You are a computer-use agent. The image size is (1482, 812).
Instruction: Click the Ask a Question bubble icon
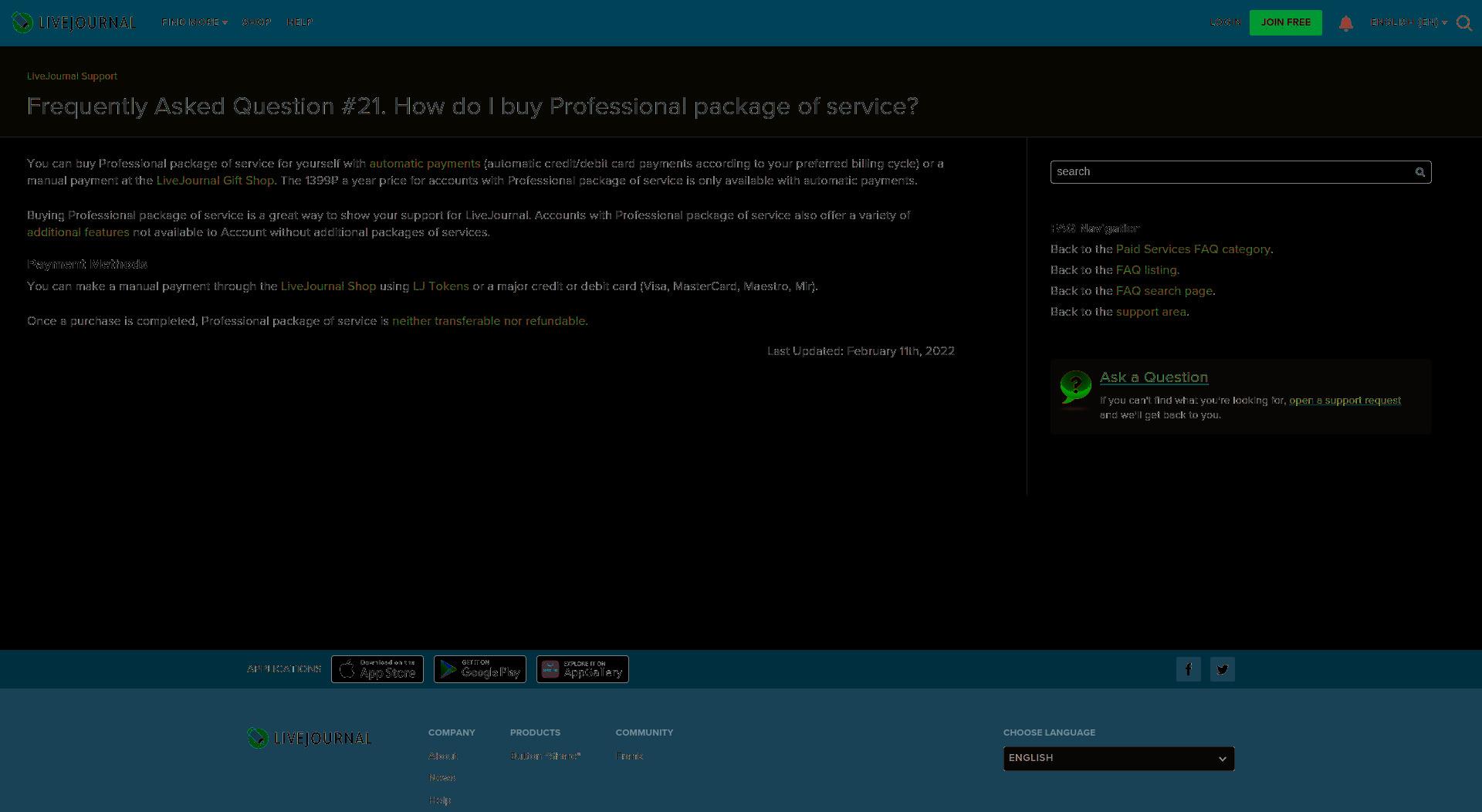(1075, 387)
